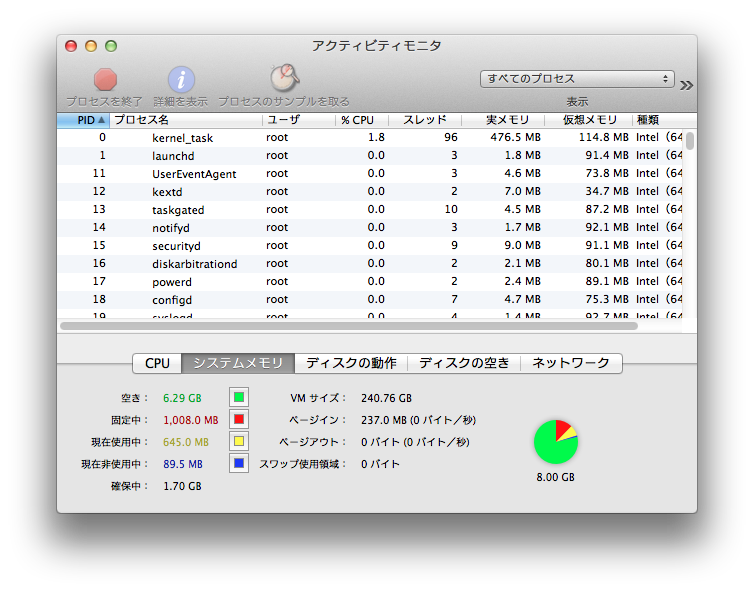Click the Sample Process icon
This screenshot has width=754, height=592.
(x=284, y=79)
